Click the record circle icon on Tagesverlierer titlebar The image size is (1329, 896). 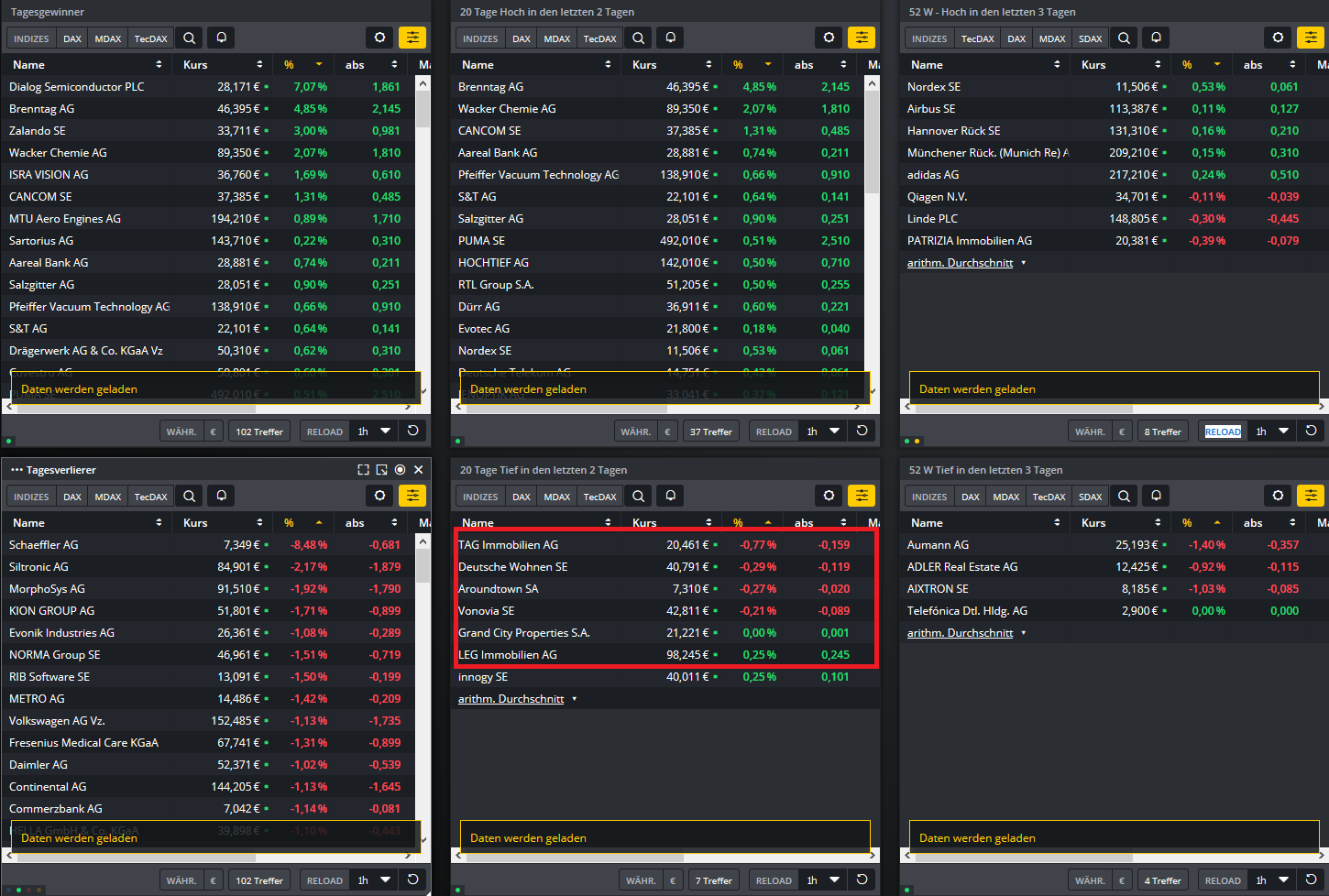(x=400, y=469)
